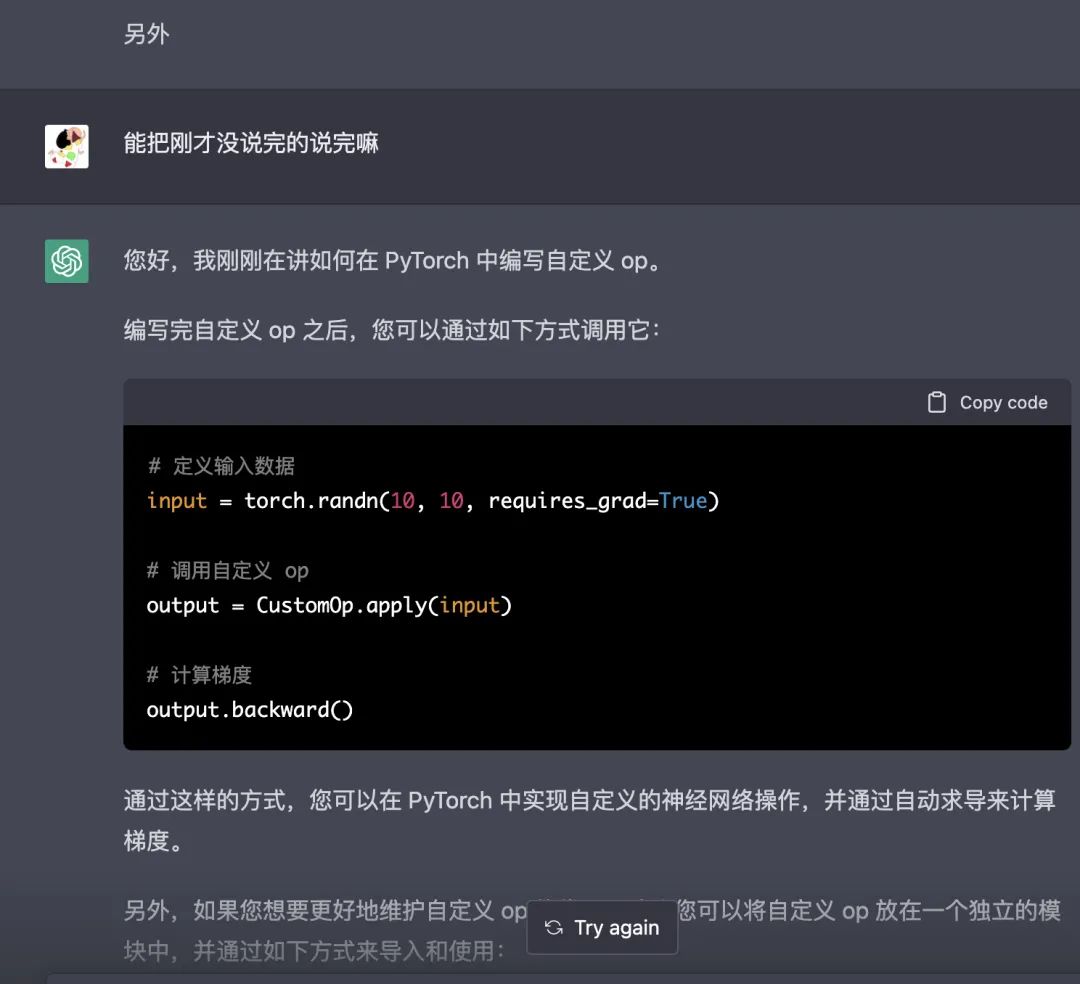Click the user avatar picture
The height and width of the screenshot is (984, 1080).
coord(67,147)
